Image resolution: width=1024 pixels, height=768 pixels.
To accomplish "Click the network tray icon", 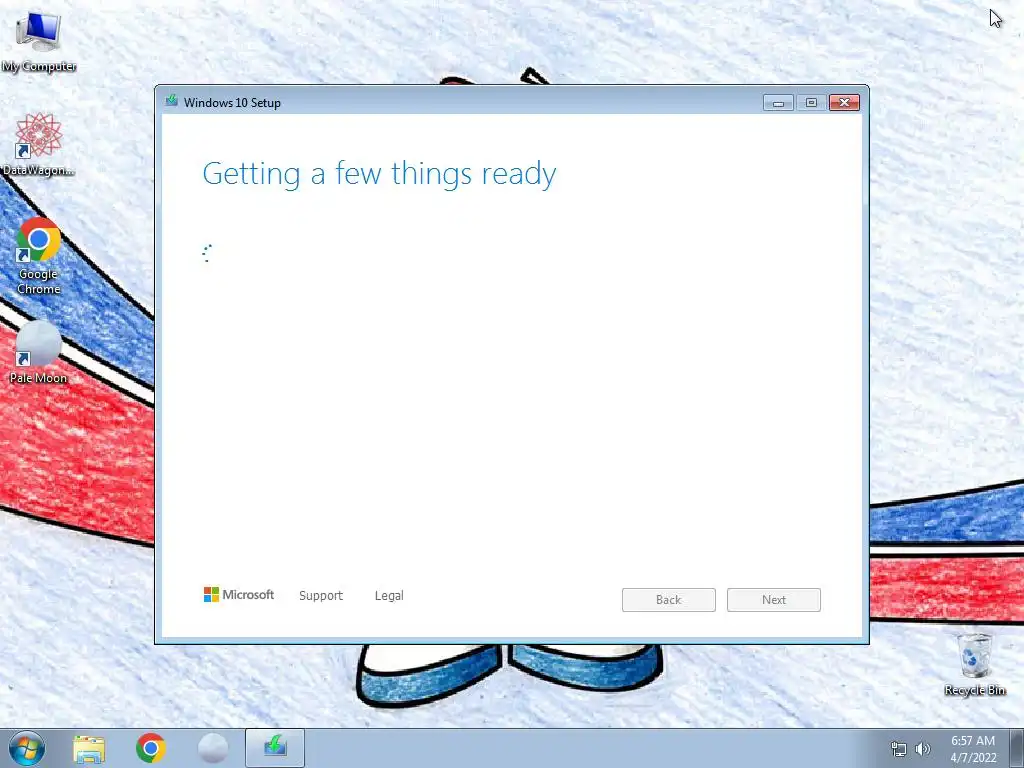I will tap(899, 749).
